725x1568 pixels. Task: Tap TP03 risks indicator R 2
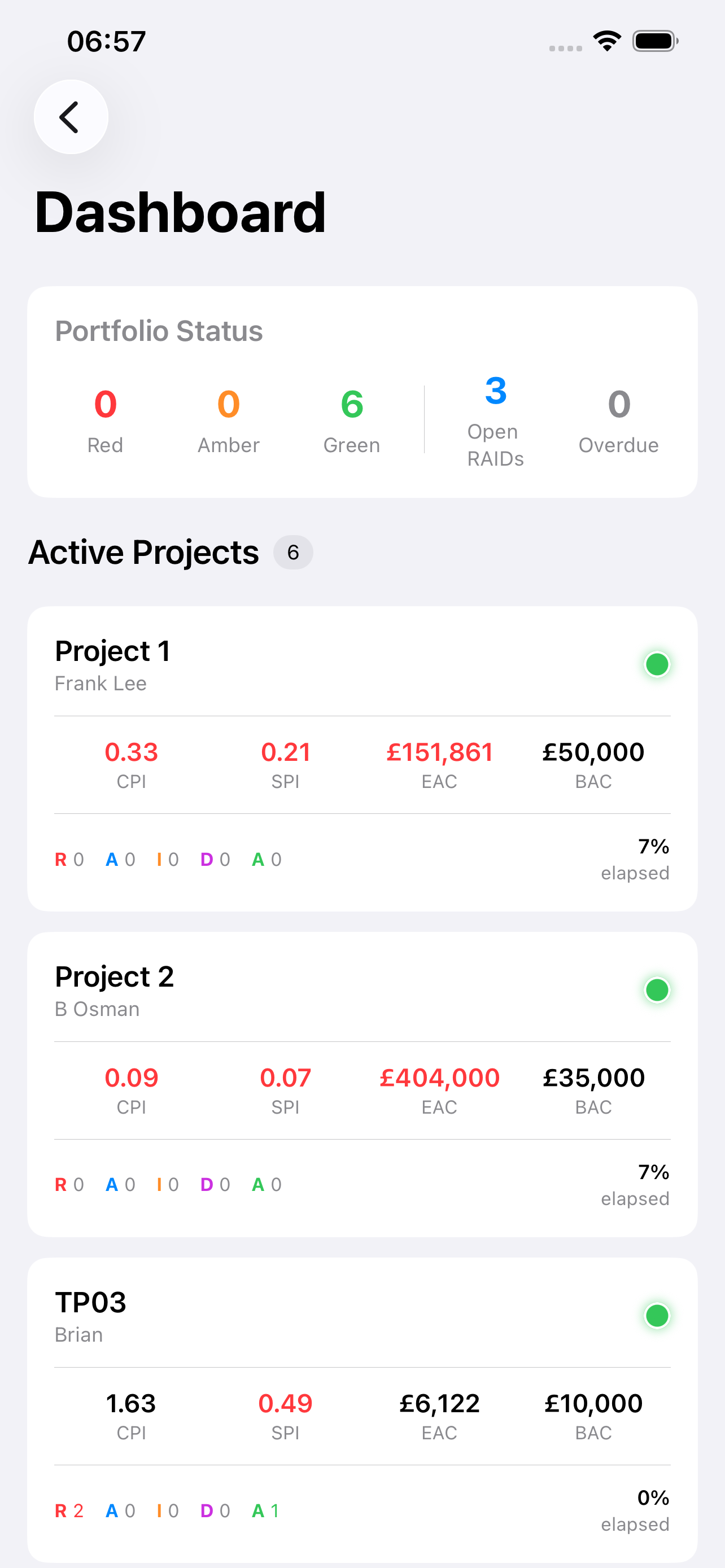[69, 1510]
